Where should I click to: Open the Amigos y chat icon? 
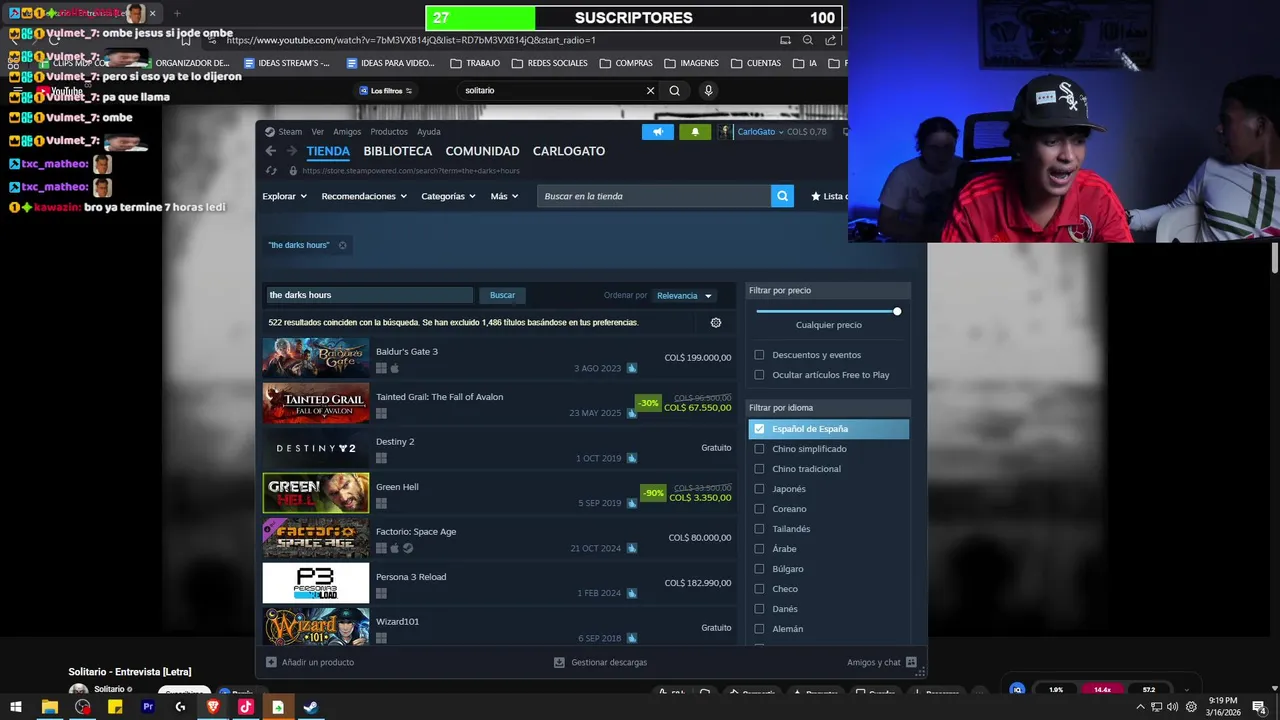(911, 662)
